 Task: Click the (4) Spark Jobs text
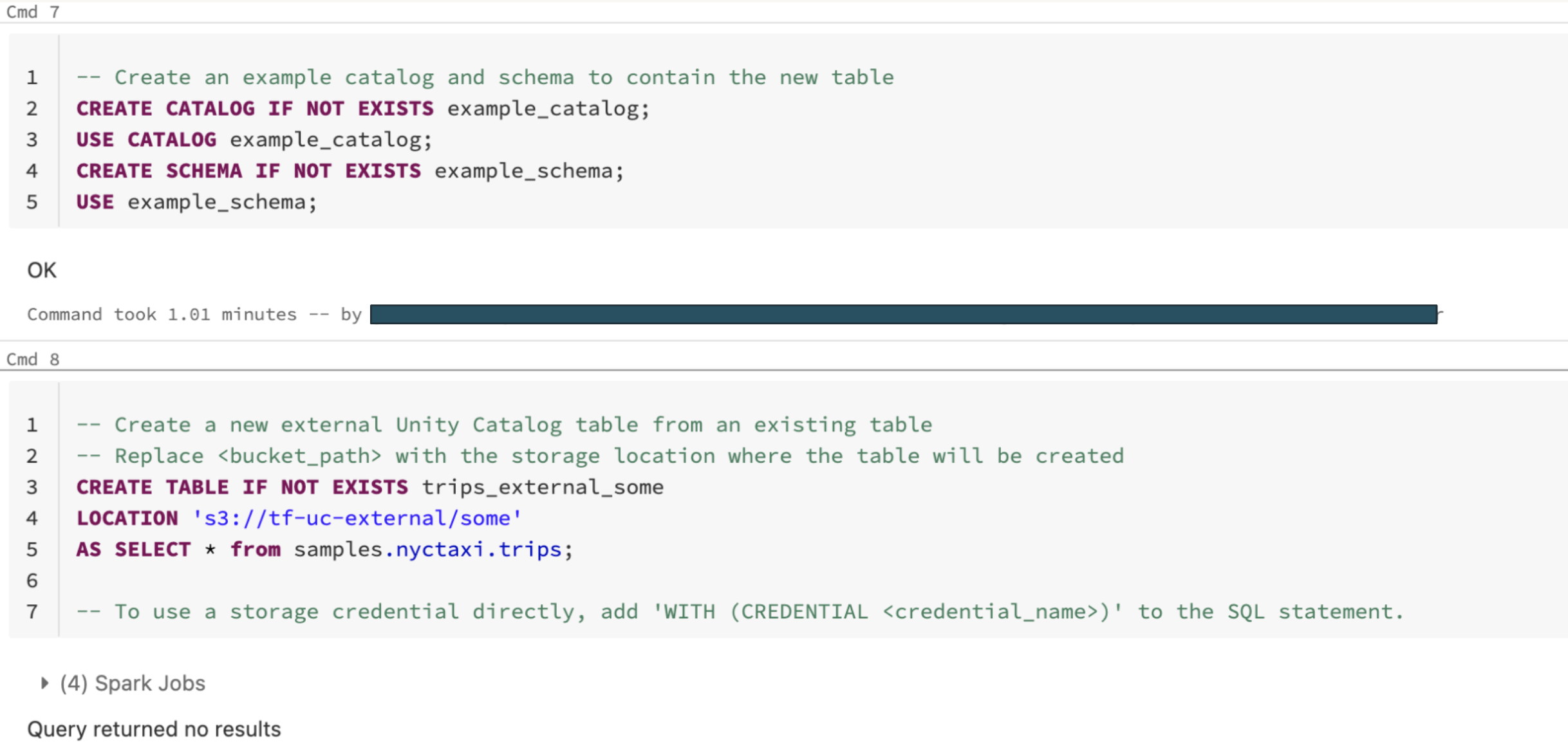pyautogui.click(x=133, y=683)
